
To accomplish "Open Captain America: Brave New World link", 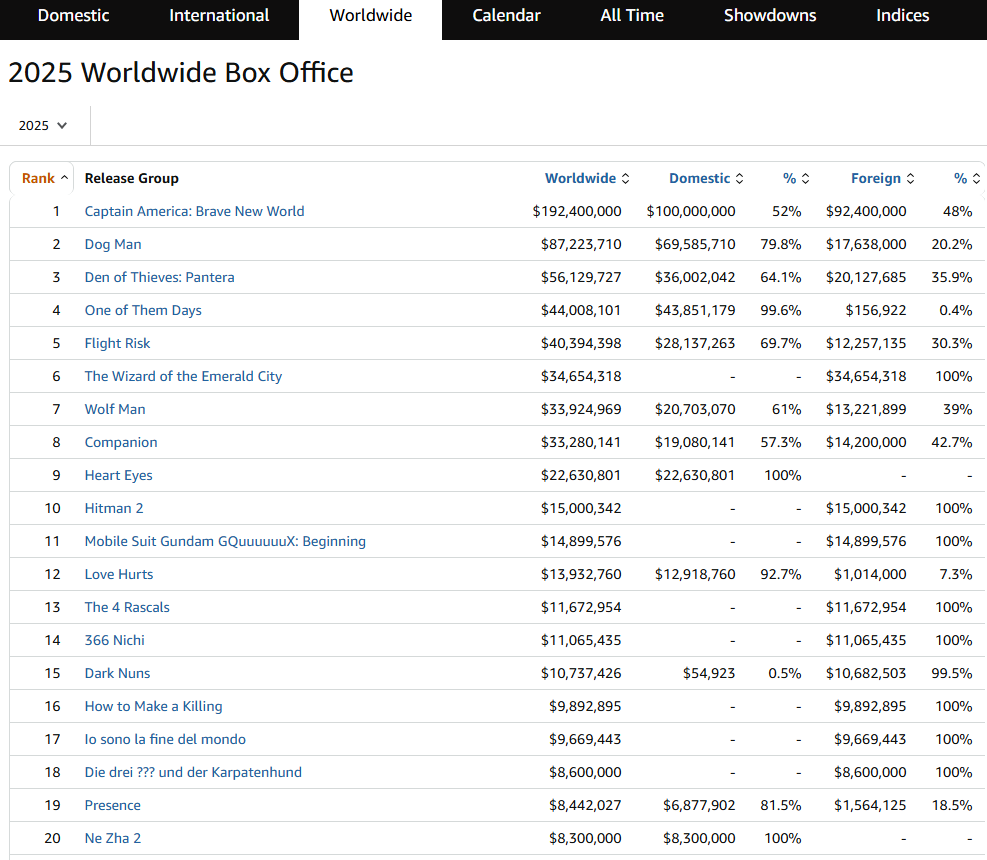I will [x=194, y=211].
